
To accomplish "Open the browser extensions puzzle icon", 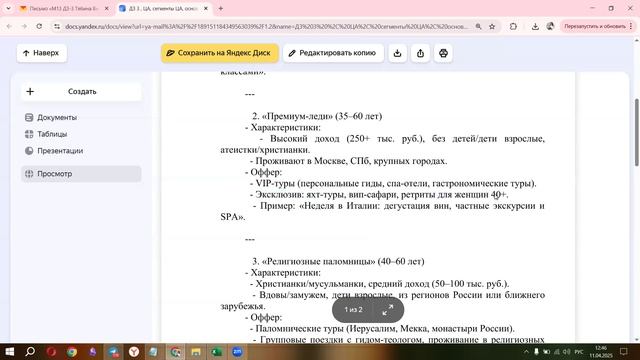I will 513,26.
